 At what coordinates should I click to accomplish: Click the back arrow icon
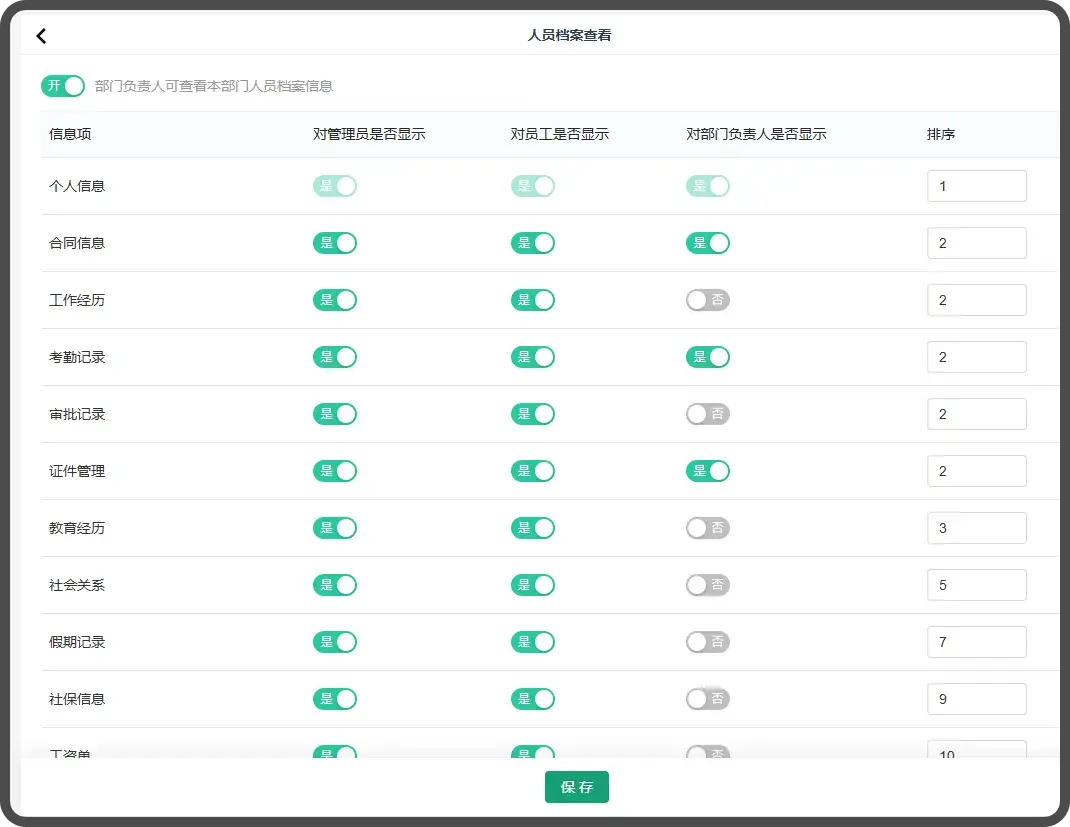pos(41,36)
